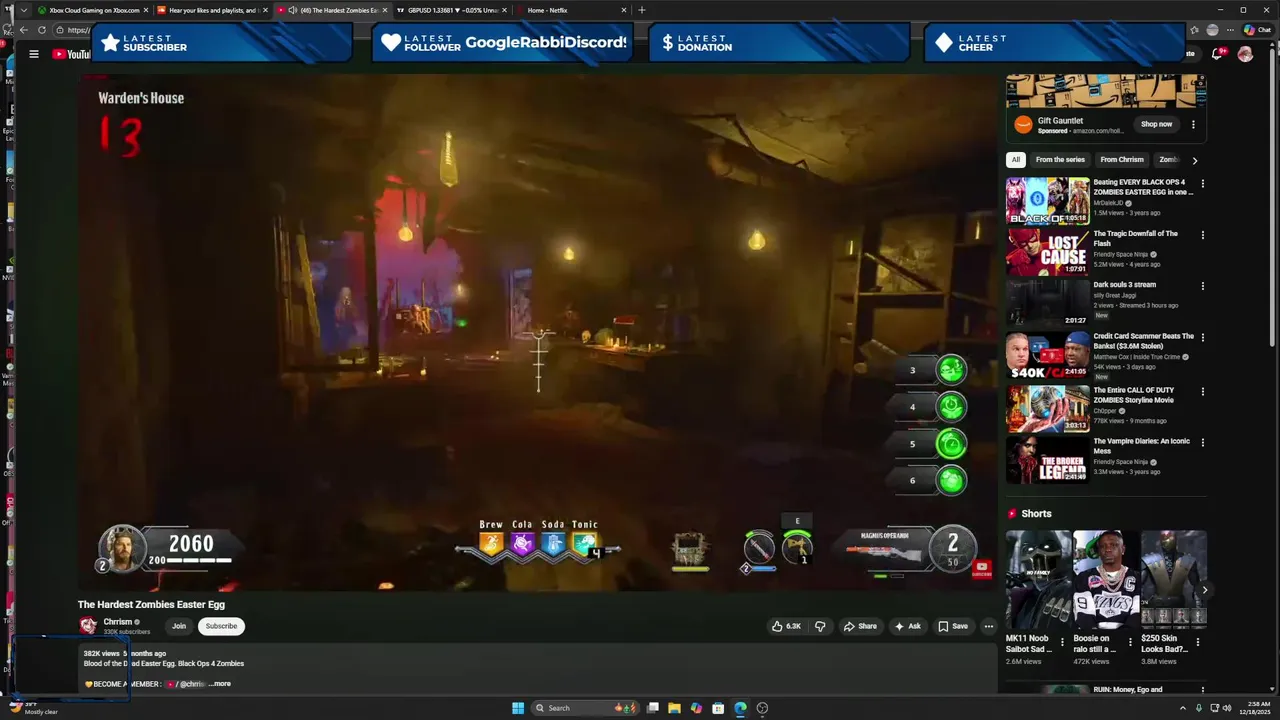The height and width of the screenshot is (720, 1280).
Task: Open menu for The Tragic Downfall of The Flash
Action: coord(1203,235)
